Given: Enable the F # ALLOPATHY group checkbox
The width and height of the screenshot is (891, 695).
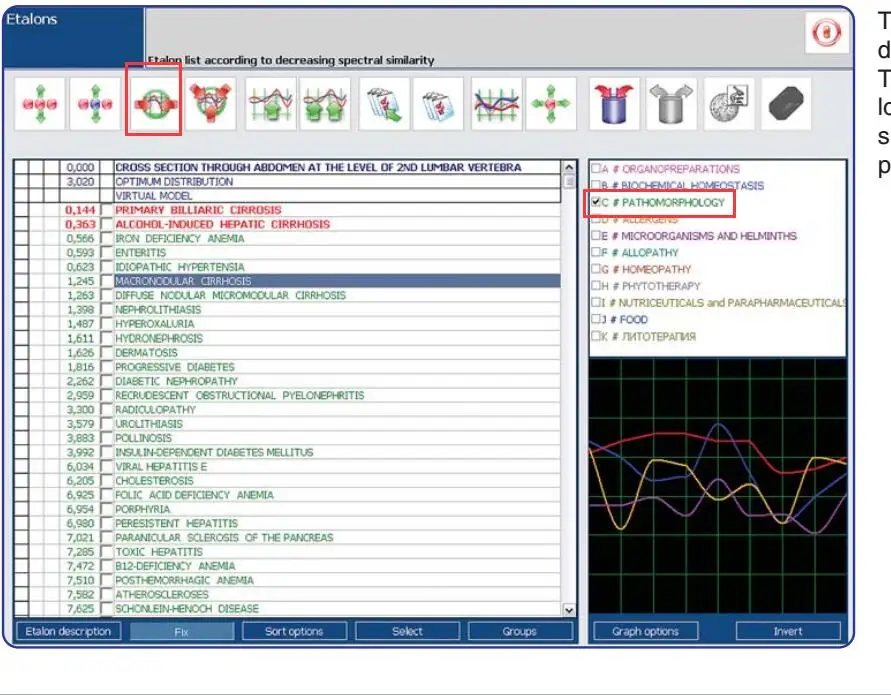Looking at the screenshot, I should [596, 253].
